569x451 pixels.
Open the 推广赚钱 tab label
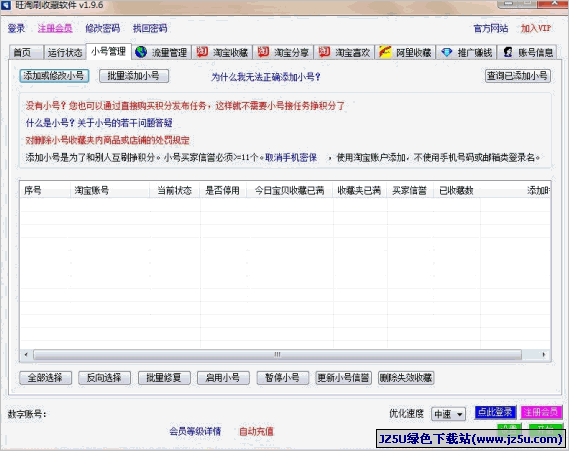pyautogui.click(x=475, y=53)
